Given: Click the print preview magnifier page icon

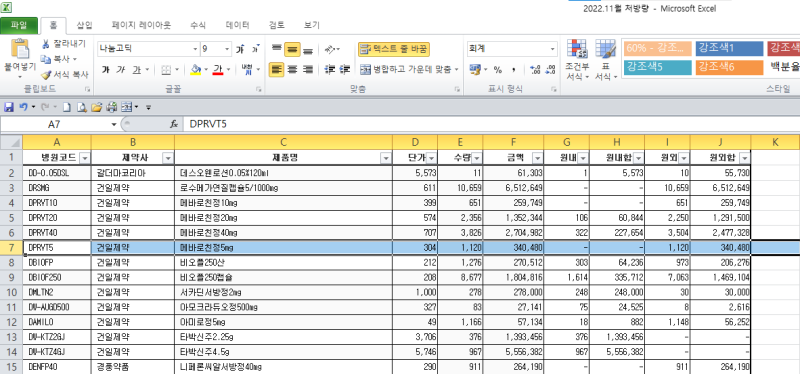Looking at the screenshot, I should pos(81,107).
